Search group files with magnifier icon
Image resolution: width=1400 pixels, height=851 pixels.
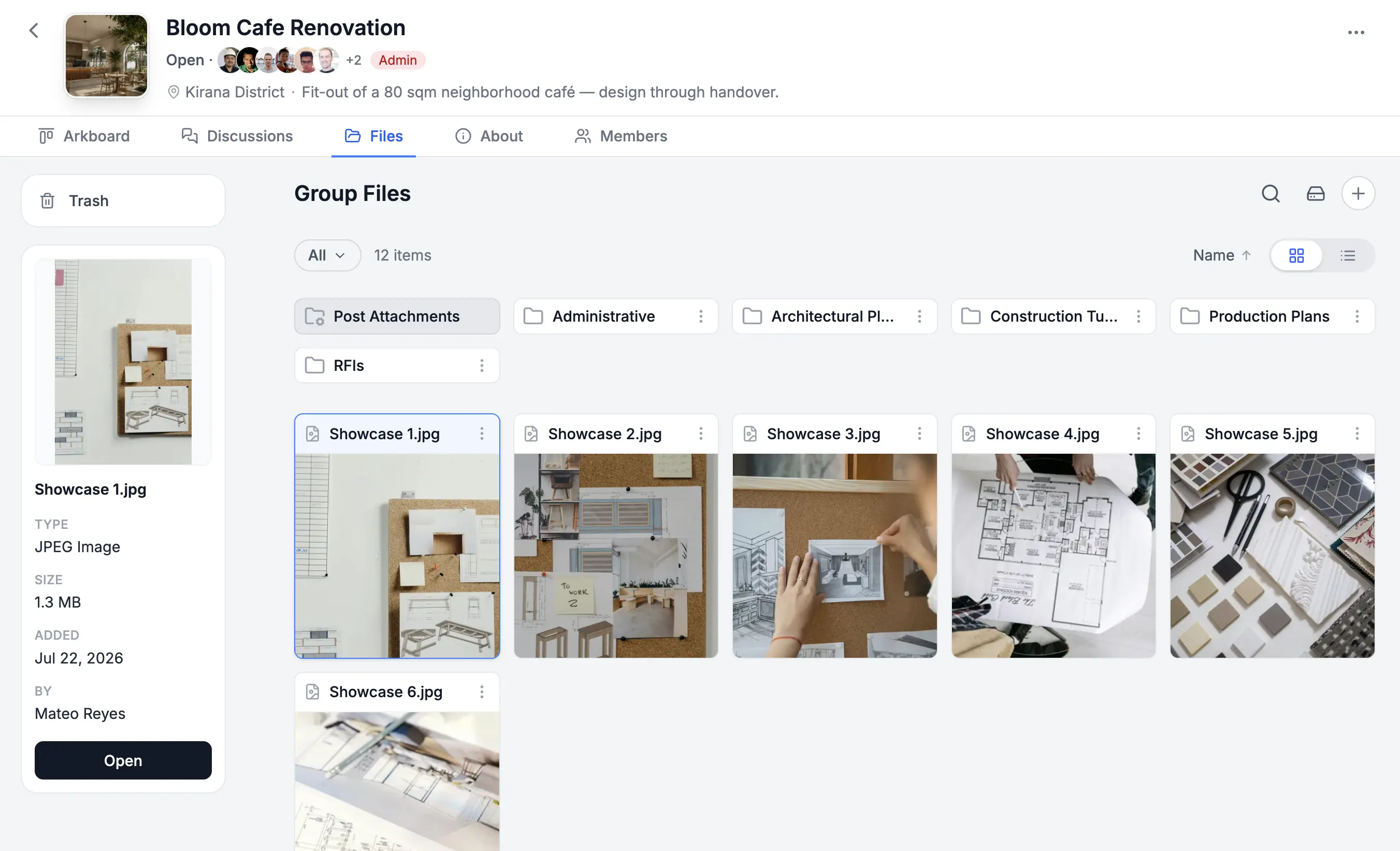[1271, 194]
